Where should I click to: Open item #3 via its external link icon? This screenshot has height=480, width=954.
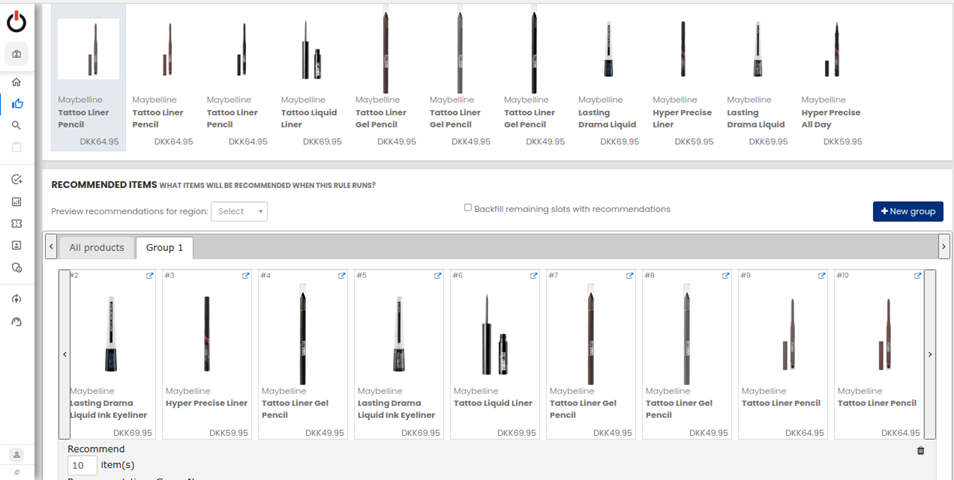pyautogui.click(x=245, y=276)
